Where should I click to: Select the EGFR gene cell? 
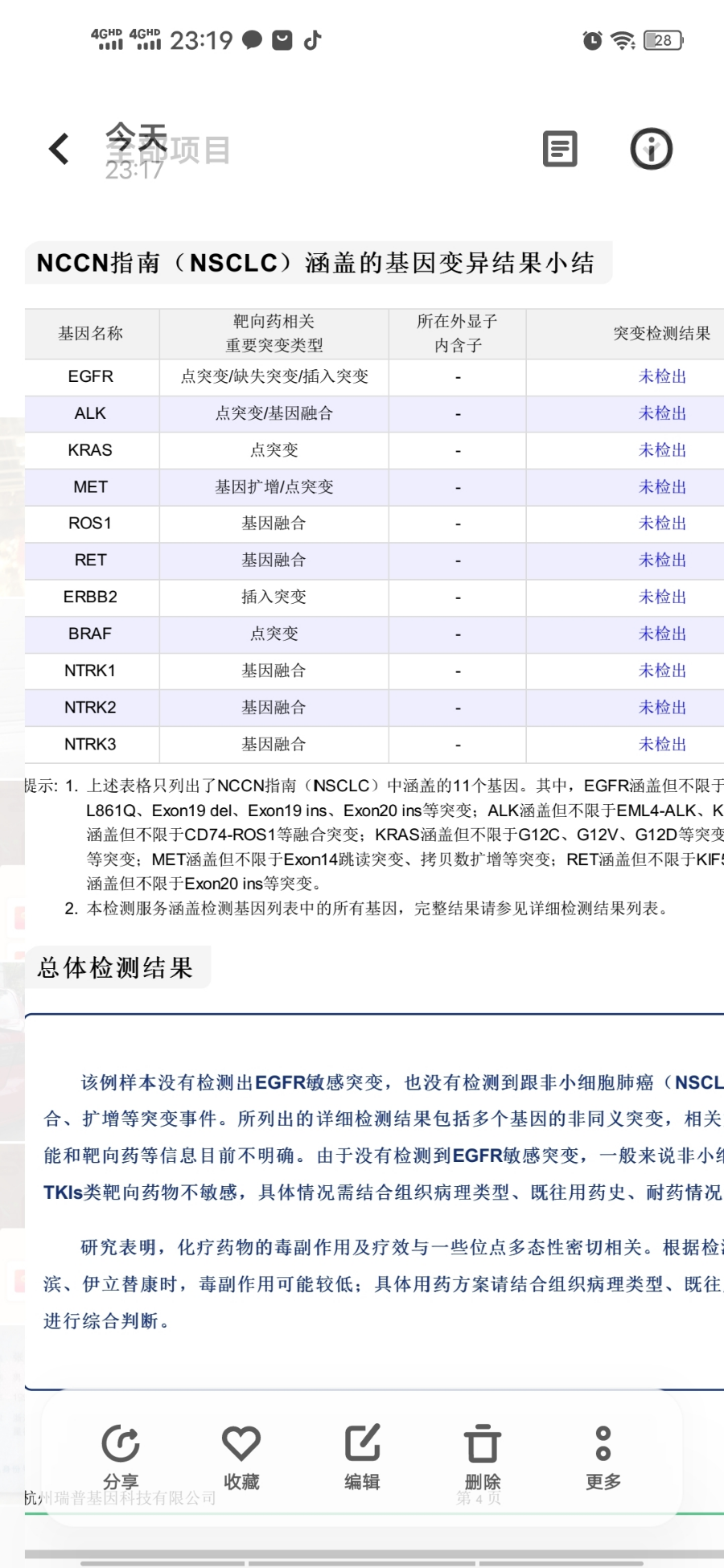click(91, 376)
